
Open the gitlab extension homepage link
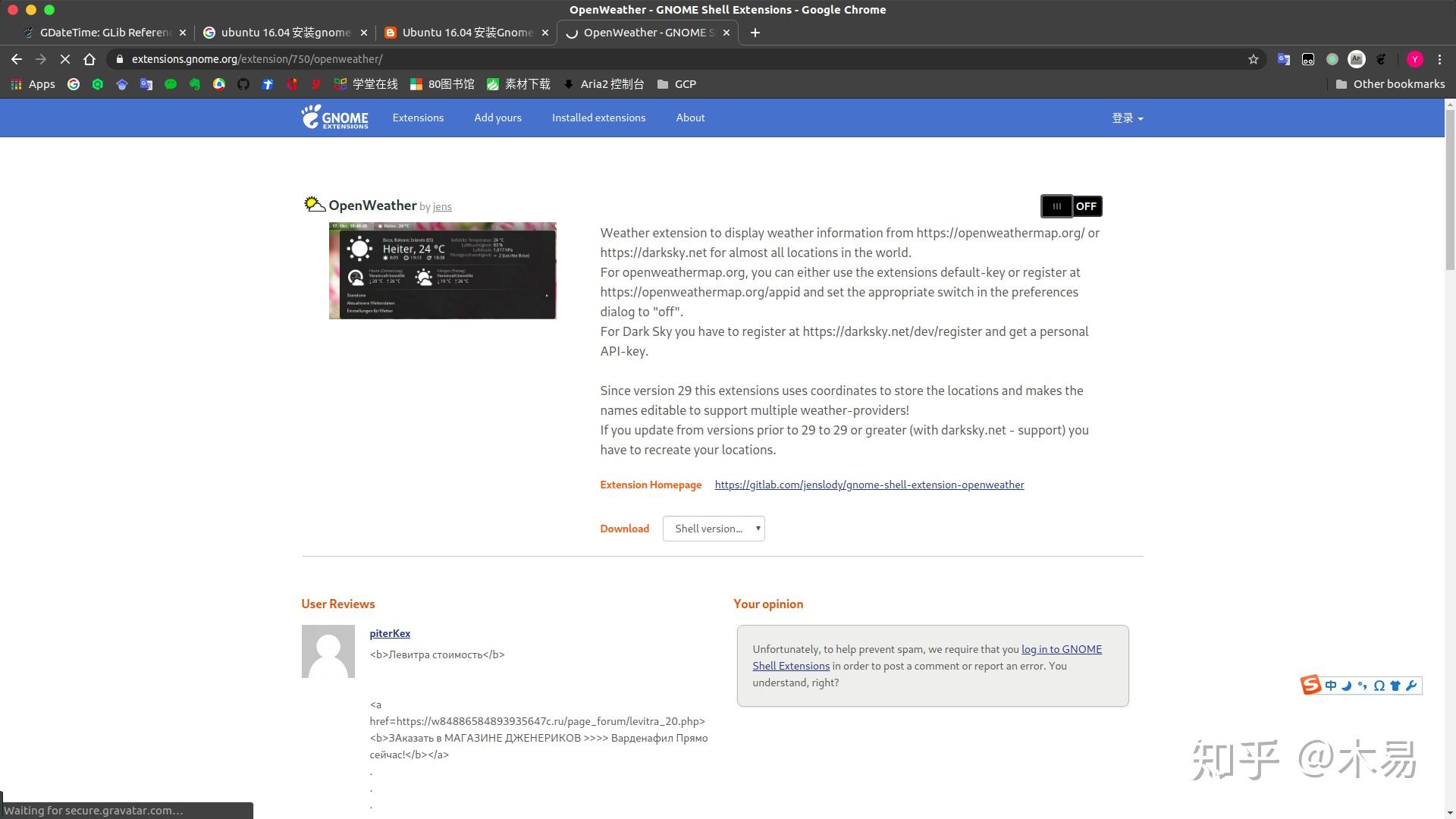(x=869, y=485)
